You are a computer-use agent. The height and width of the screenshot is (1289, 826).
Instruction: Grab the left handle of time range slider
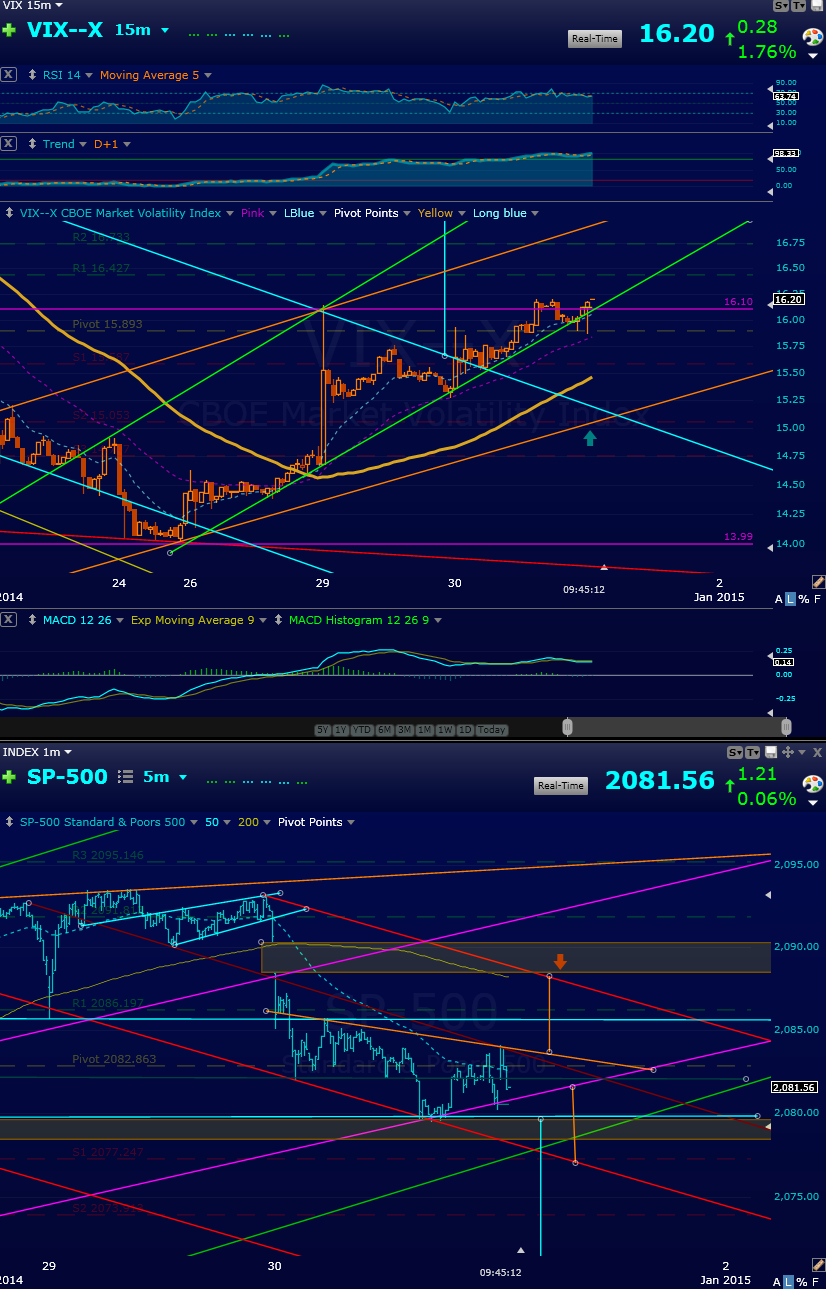click(x=568, y=727)
